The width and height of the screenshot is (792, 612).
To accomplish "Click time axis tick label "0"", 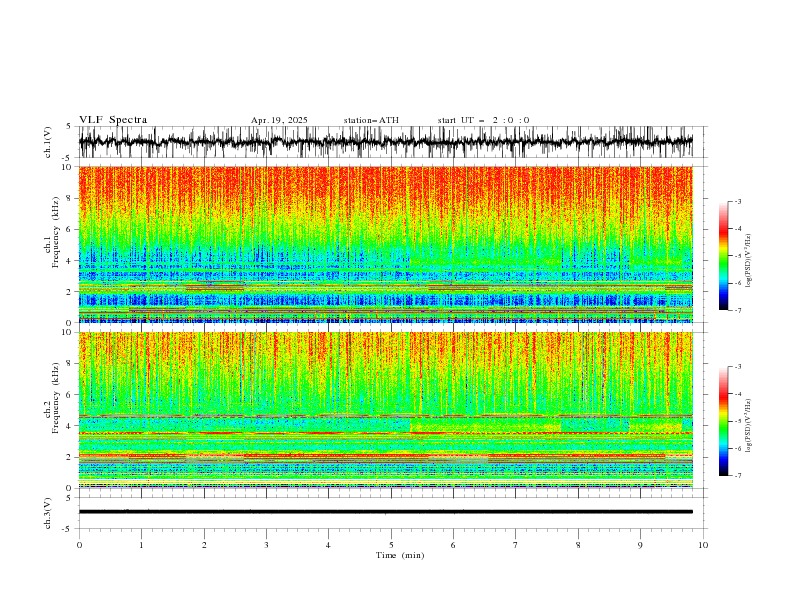I will (79, 545).
